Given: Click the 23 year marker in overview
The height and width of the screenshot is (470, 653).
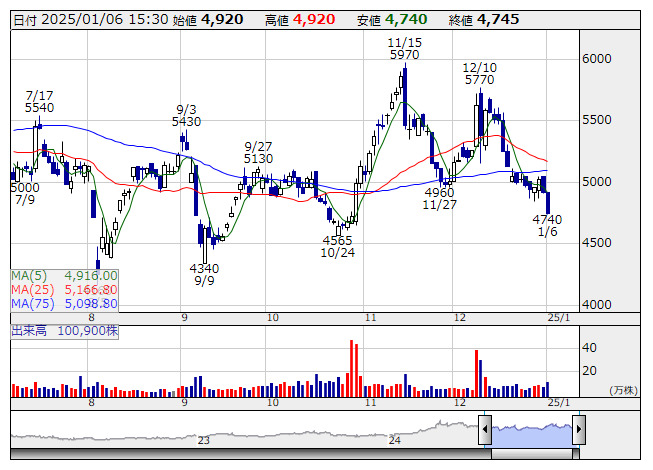Looking at the screenshot, I should [x=204, y=440].
